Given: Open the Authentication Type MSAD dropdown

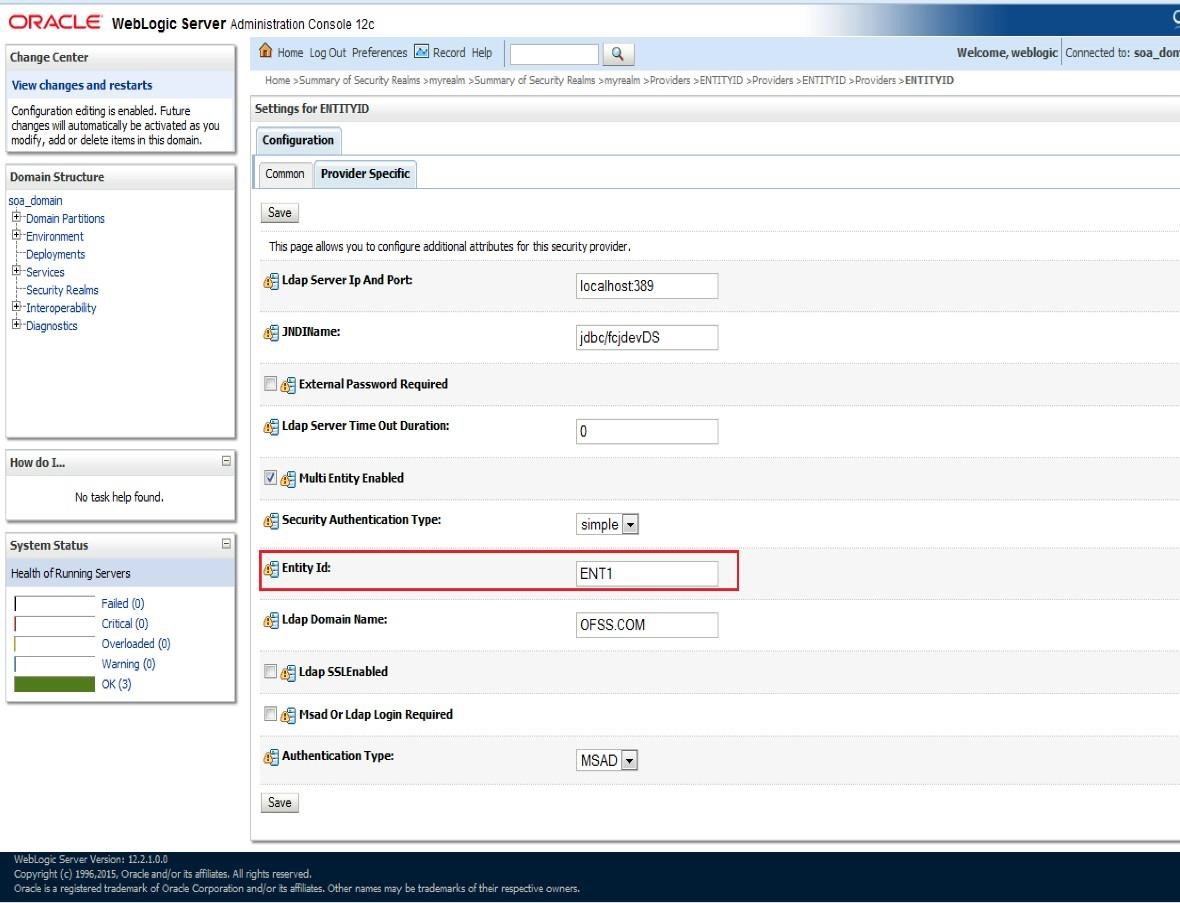Looking at the screenshot, I should coord(607,760).
